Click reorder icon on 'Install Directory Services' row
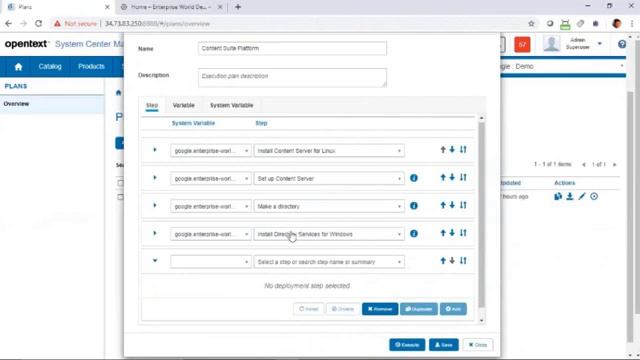 463,233
